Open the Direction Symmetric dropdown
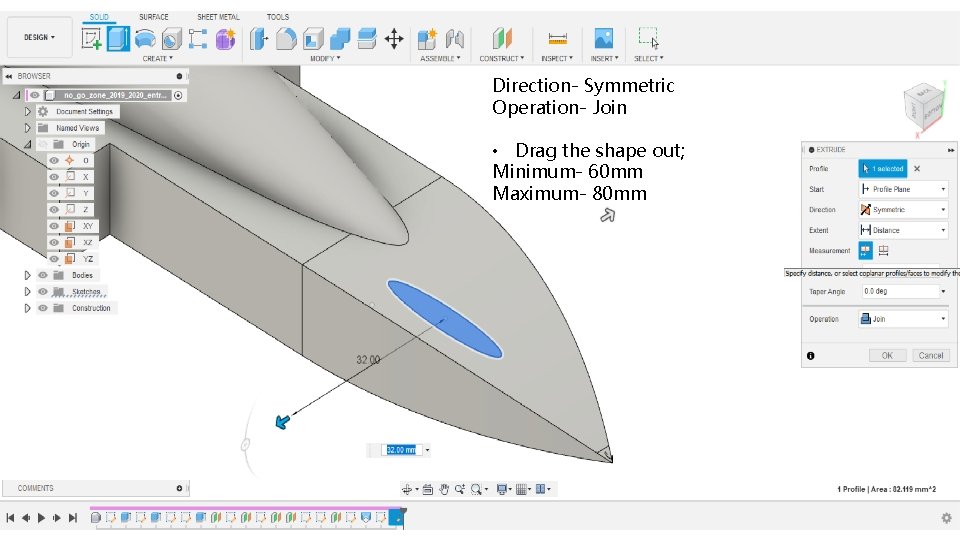960x540 pixels. (904, 209)
